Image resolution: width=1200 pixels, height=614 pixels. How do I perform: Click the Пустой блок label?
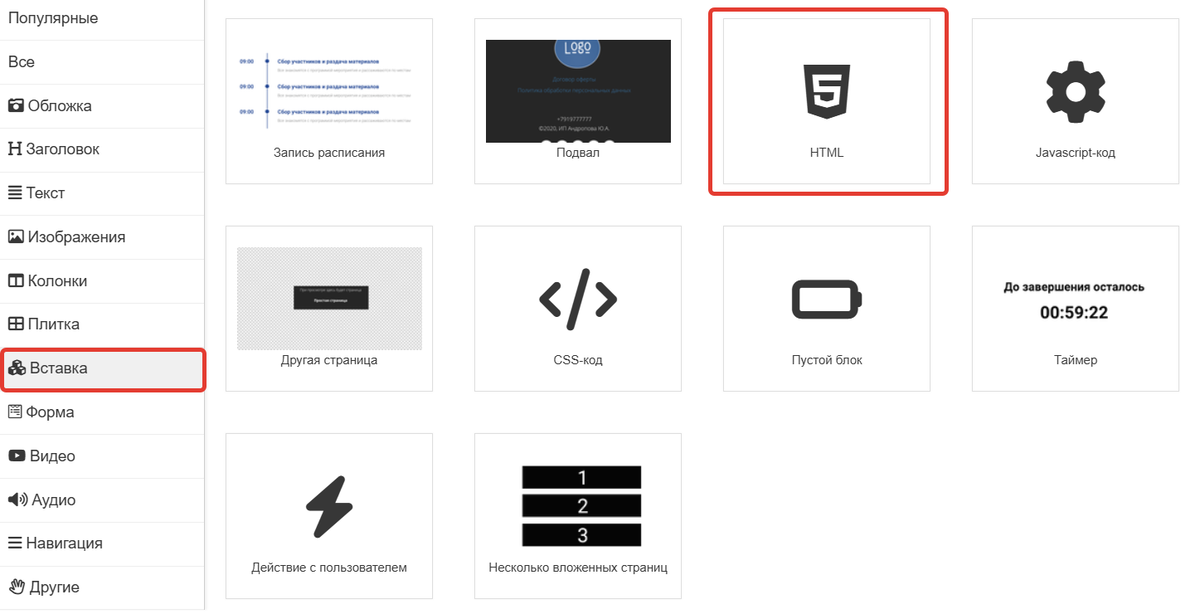click(x=827, y=360)
